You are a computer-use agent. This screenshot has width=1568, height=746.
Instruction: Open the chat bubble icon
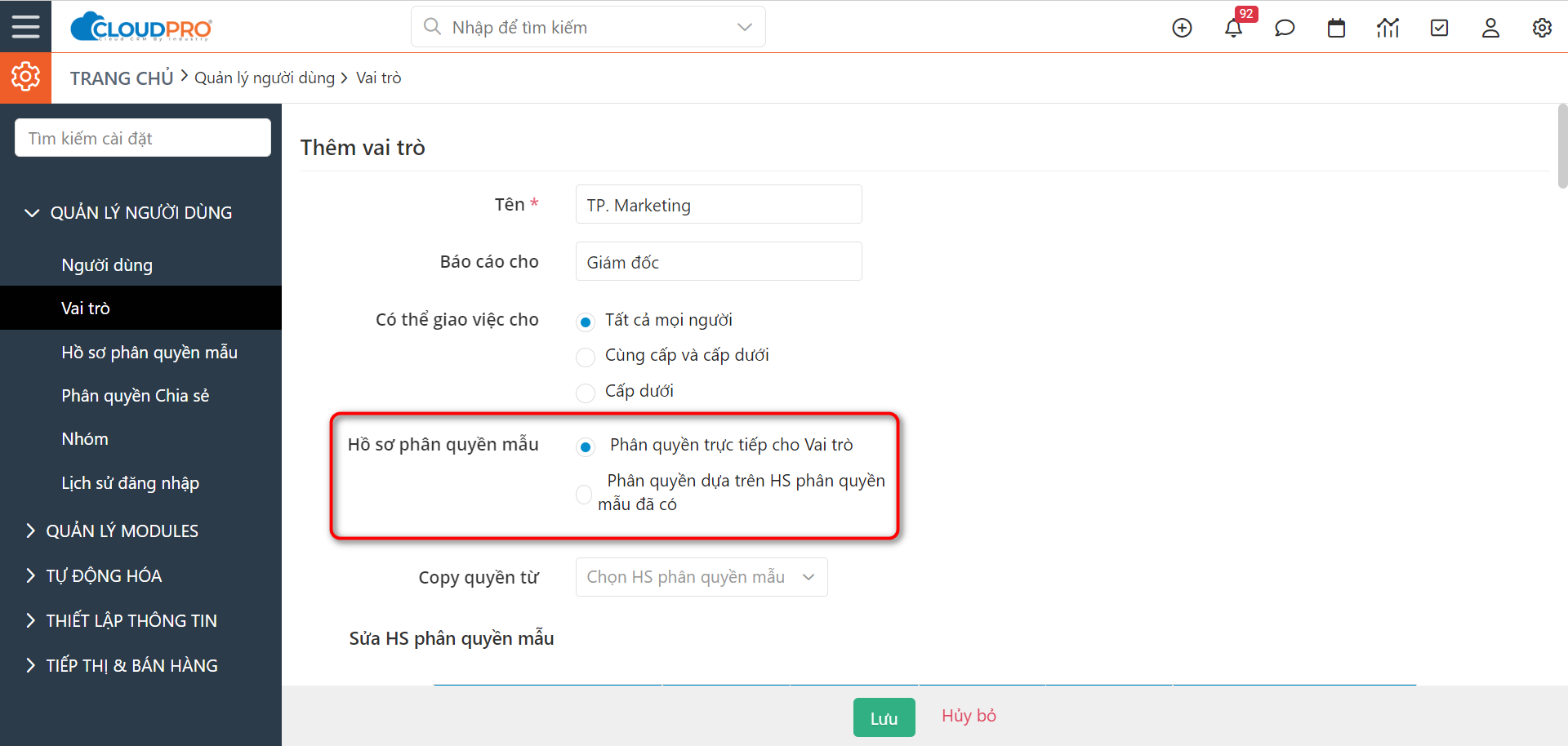tap(1285, 28)
